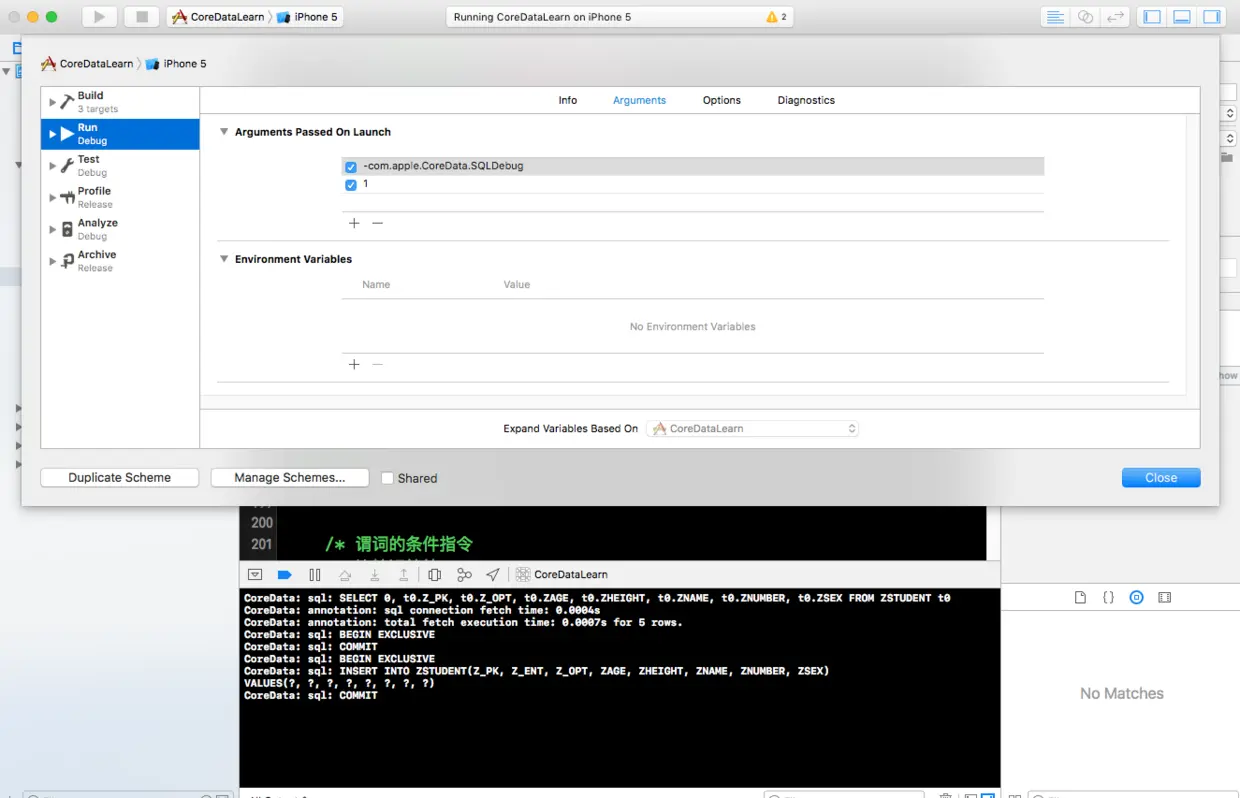Click the Name column header
The height and width of the screenshot is (798, 1240).
click(376, 285)
